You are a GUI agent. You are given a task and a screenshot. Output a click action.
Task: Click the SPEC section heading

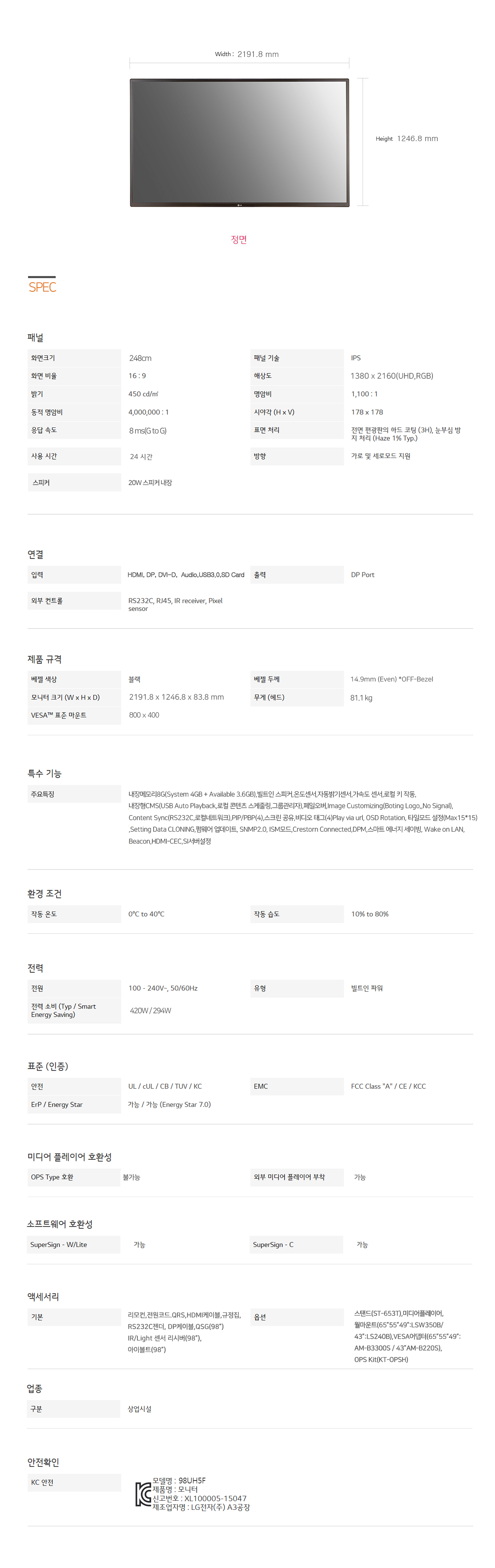point(42,287)
